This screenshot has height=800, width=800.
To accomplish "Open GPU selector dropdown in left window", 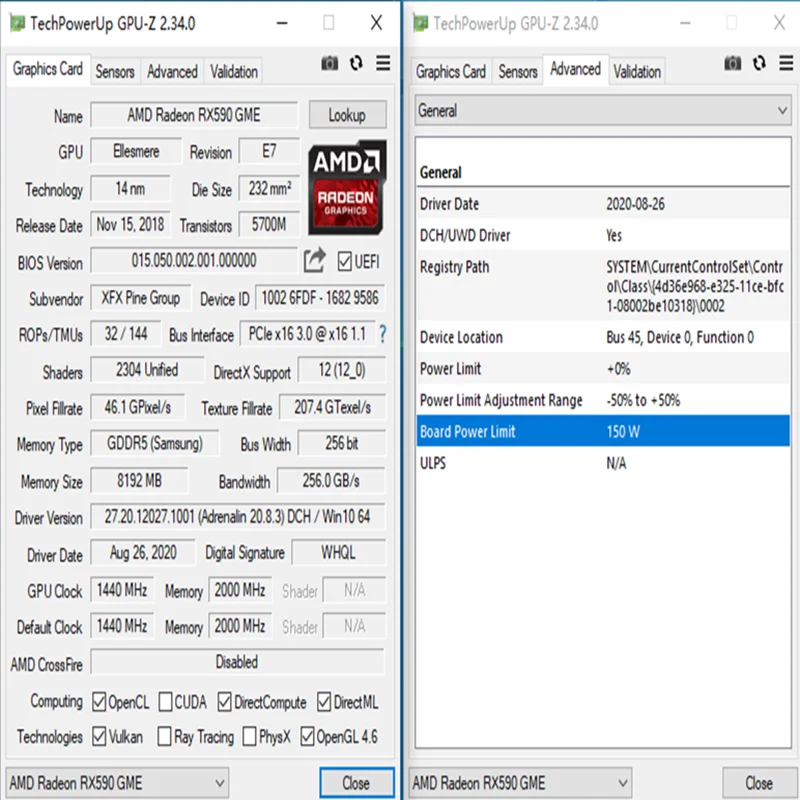I will (117, 783).
